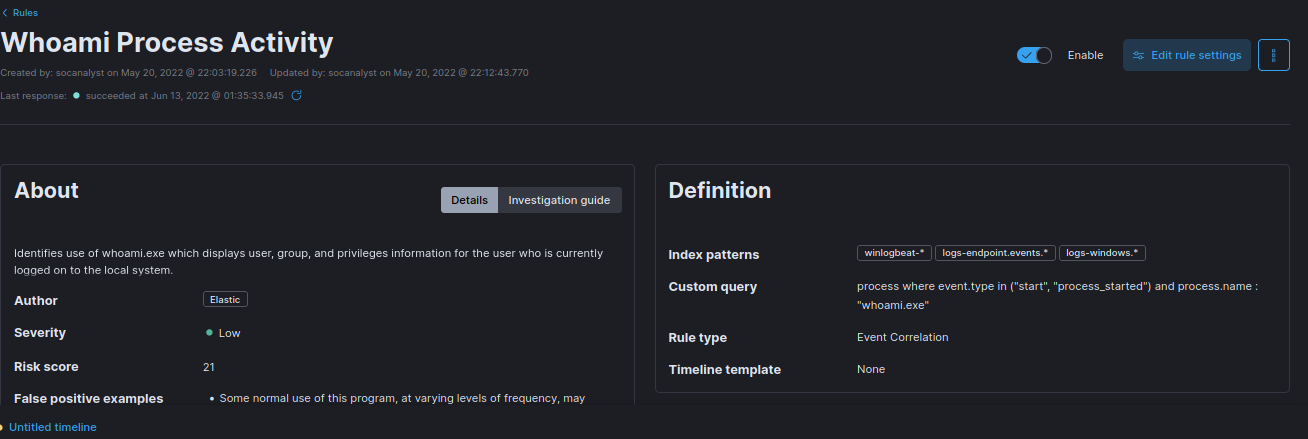Select the logs-windows.* index pattern badge
The width and height of the screenshot is (1308, 439).
point(1102,253)
